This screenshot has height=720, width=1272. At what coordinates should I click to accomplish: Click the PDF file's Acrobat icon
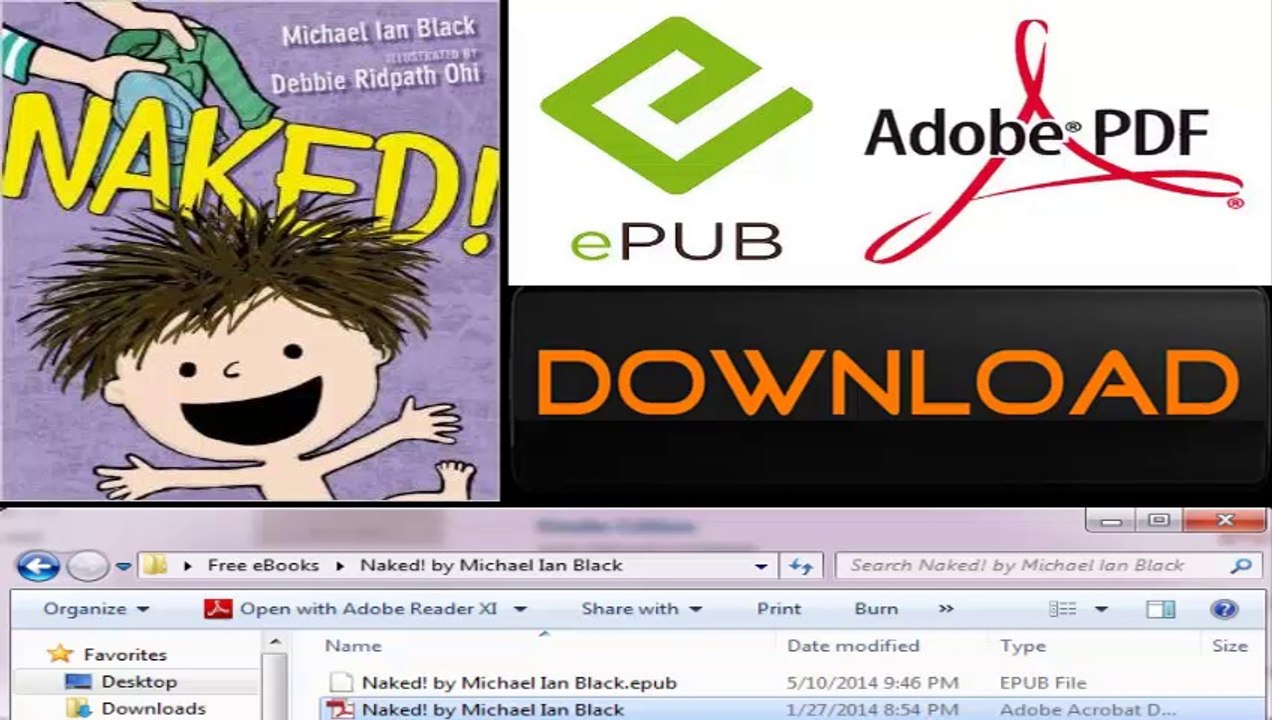(x=342, y=709)
